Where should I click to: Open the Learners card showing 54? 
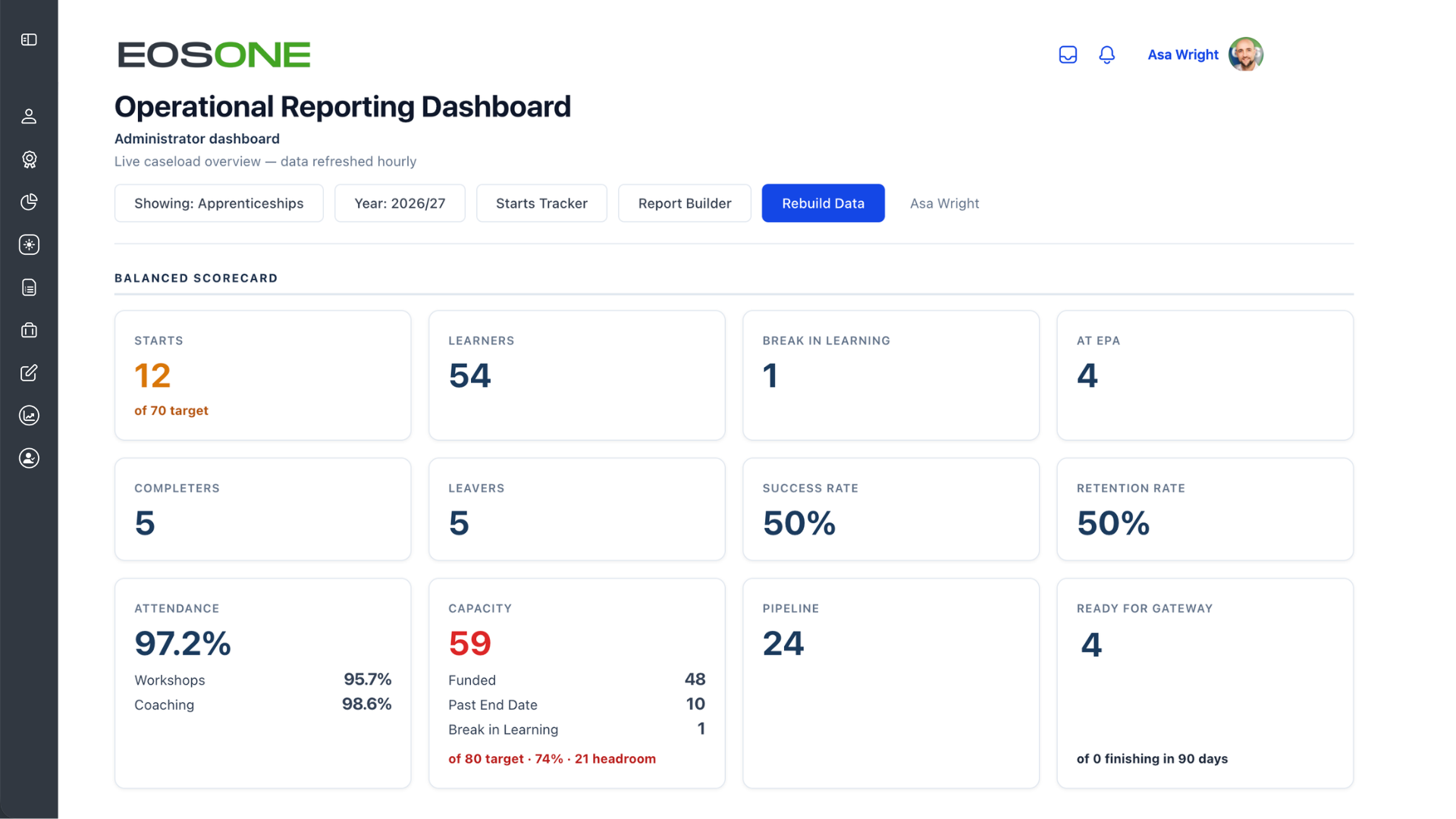576,375
